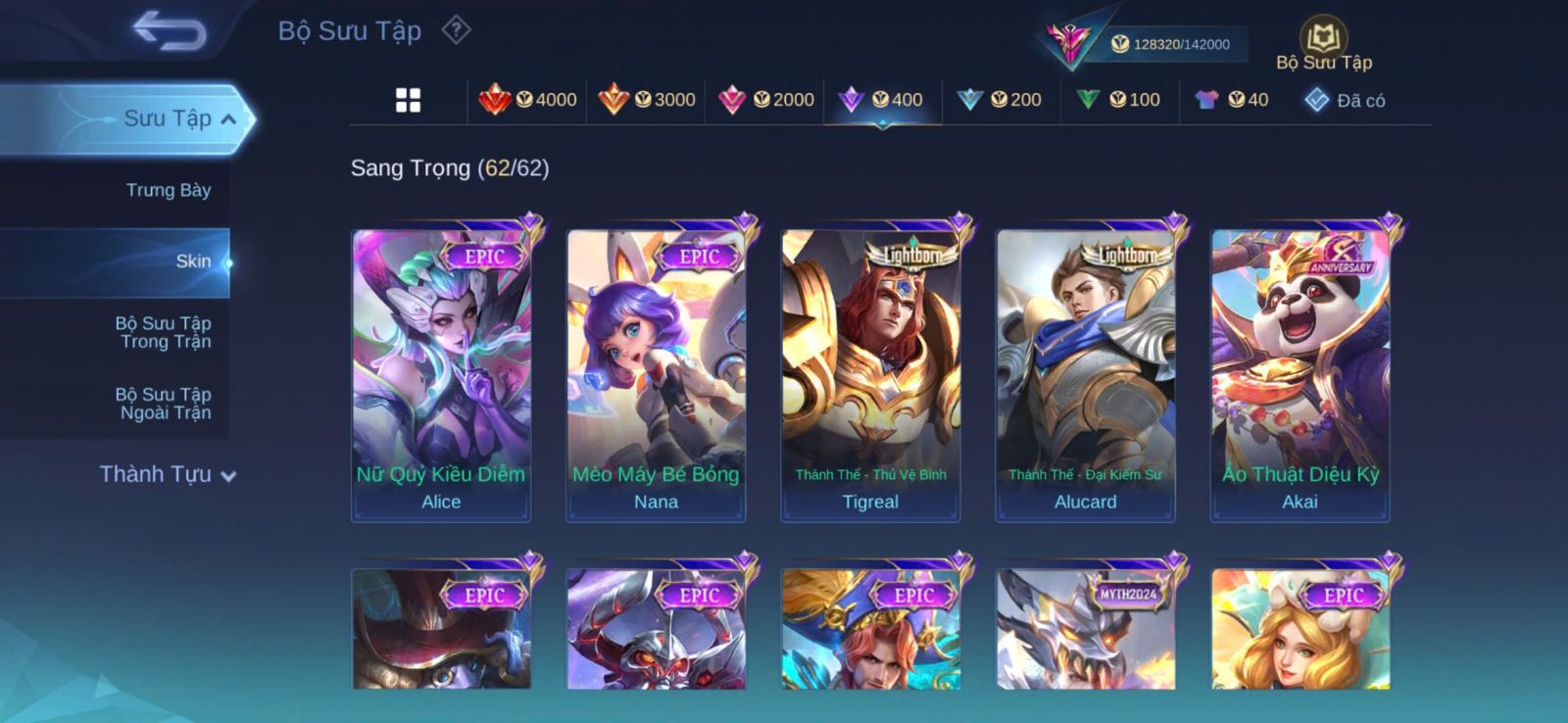Toggle the Đã có owned filter
Image resolution: width=1568 pixels, height=723 pixels.
pyautogui.click(x=1345, y=100)
